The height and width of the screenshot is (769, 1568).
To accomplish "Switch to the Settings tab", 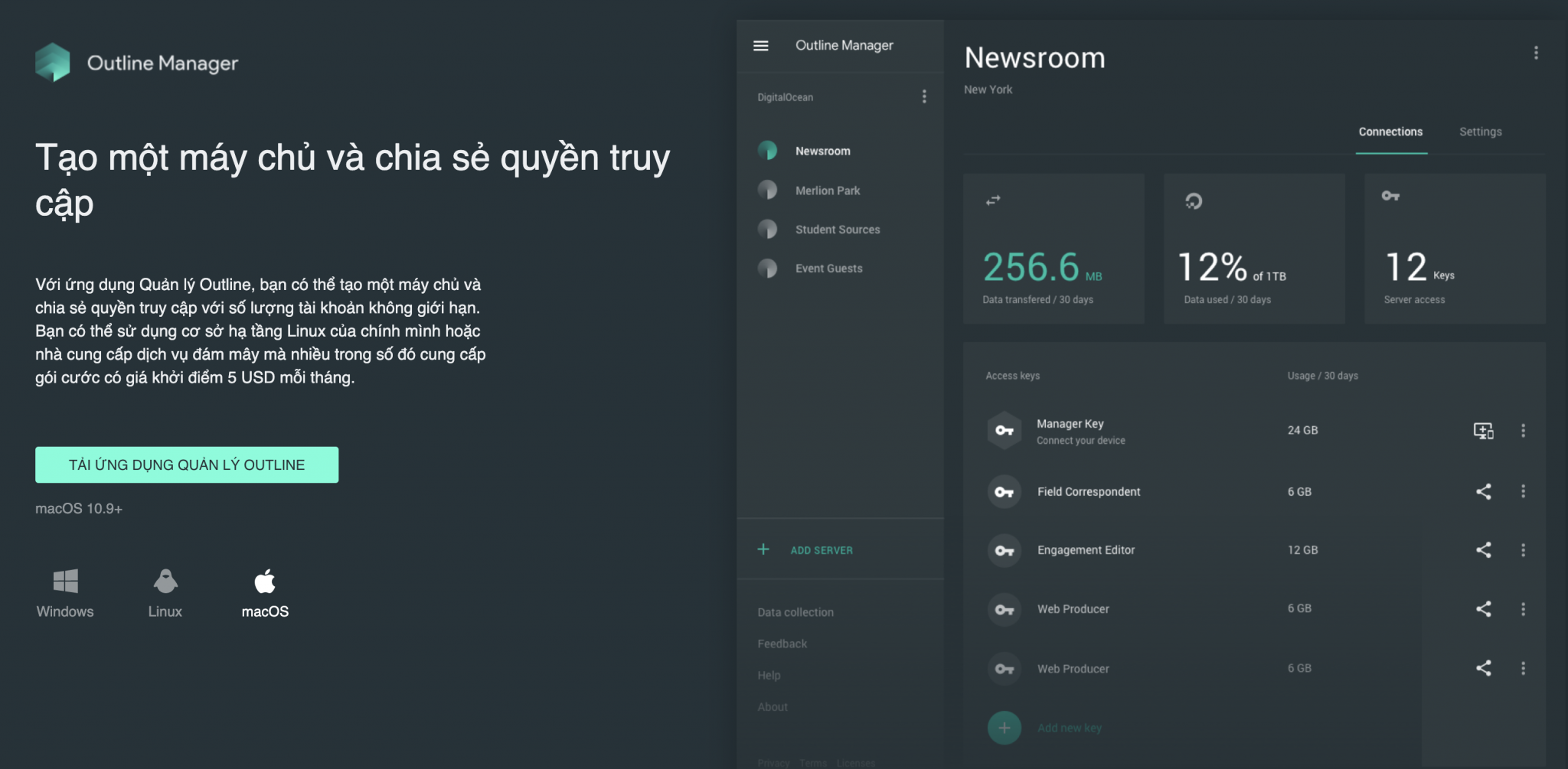I will tap(1481, 132).
